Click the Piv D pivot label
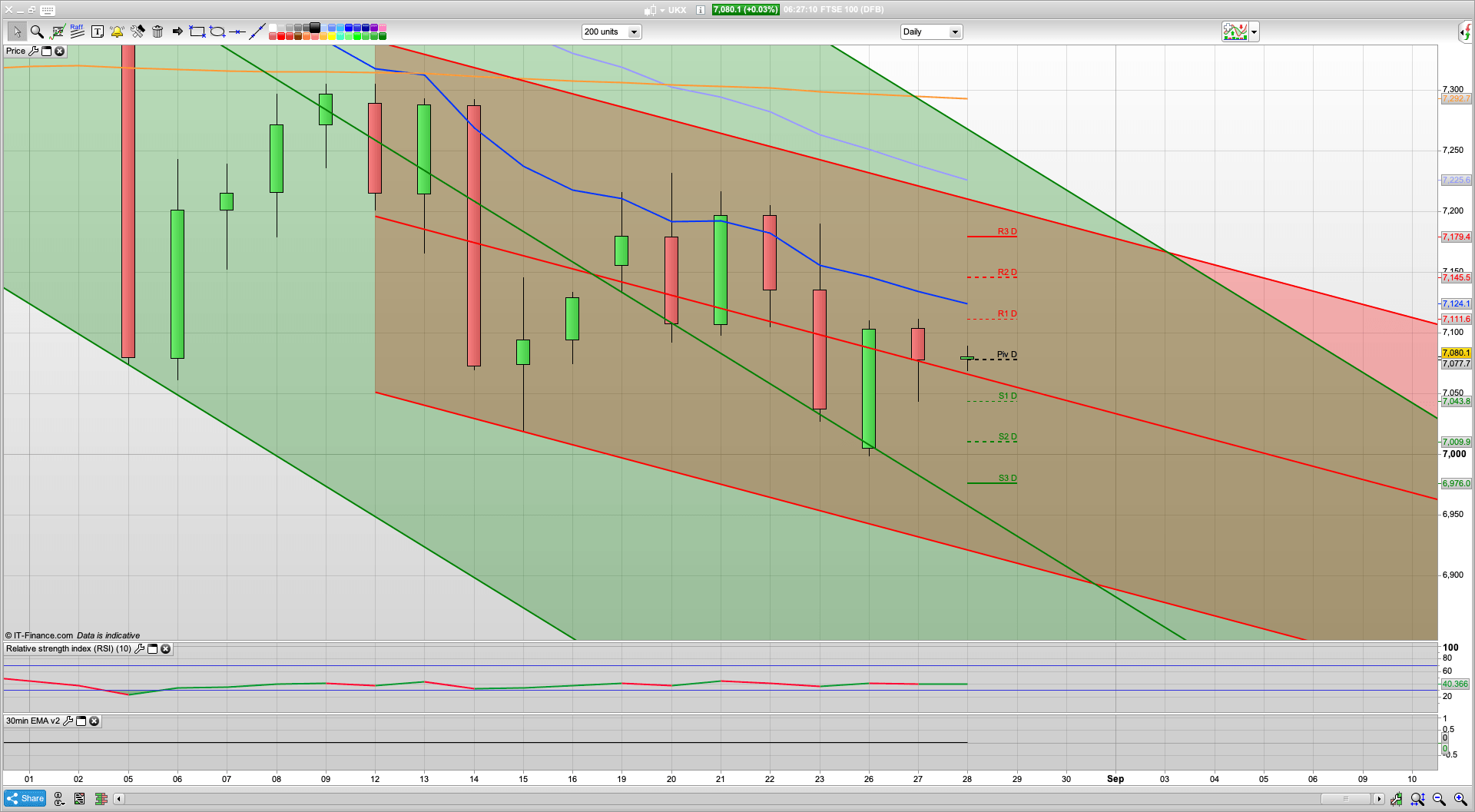Screen dimensions: 1475x812 tap(1007, 354)
